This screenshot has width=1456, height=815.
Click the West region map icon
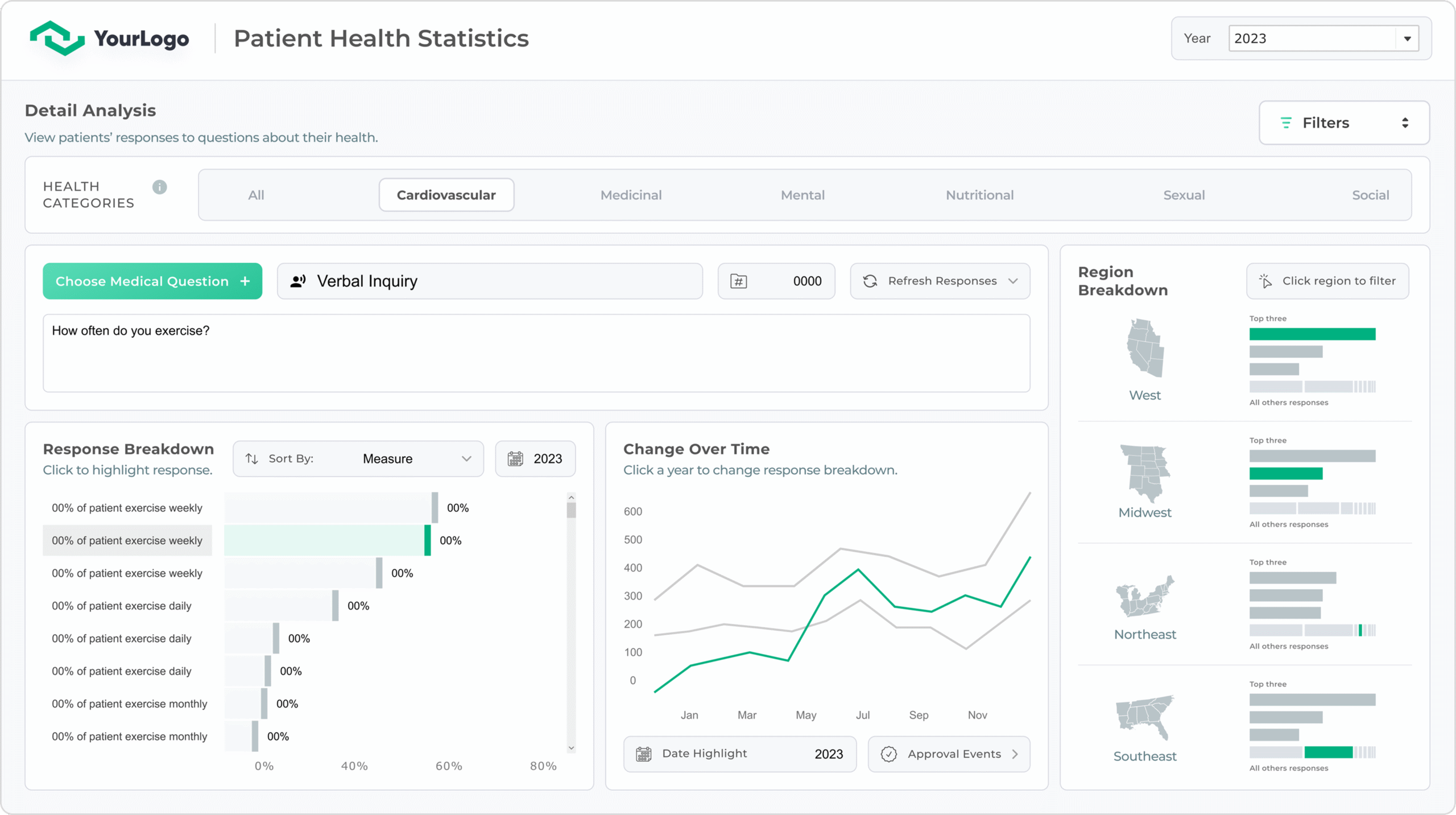pos(1145,348)
